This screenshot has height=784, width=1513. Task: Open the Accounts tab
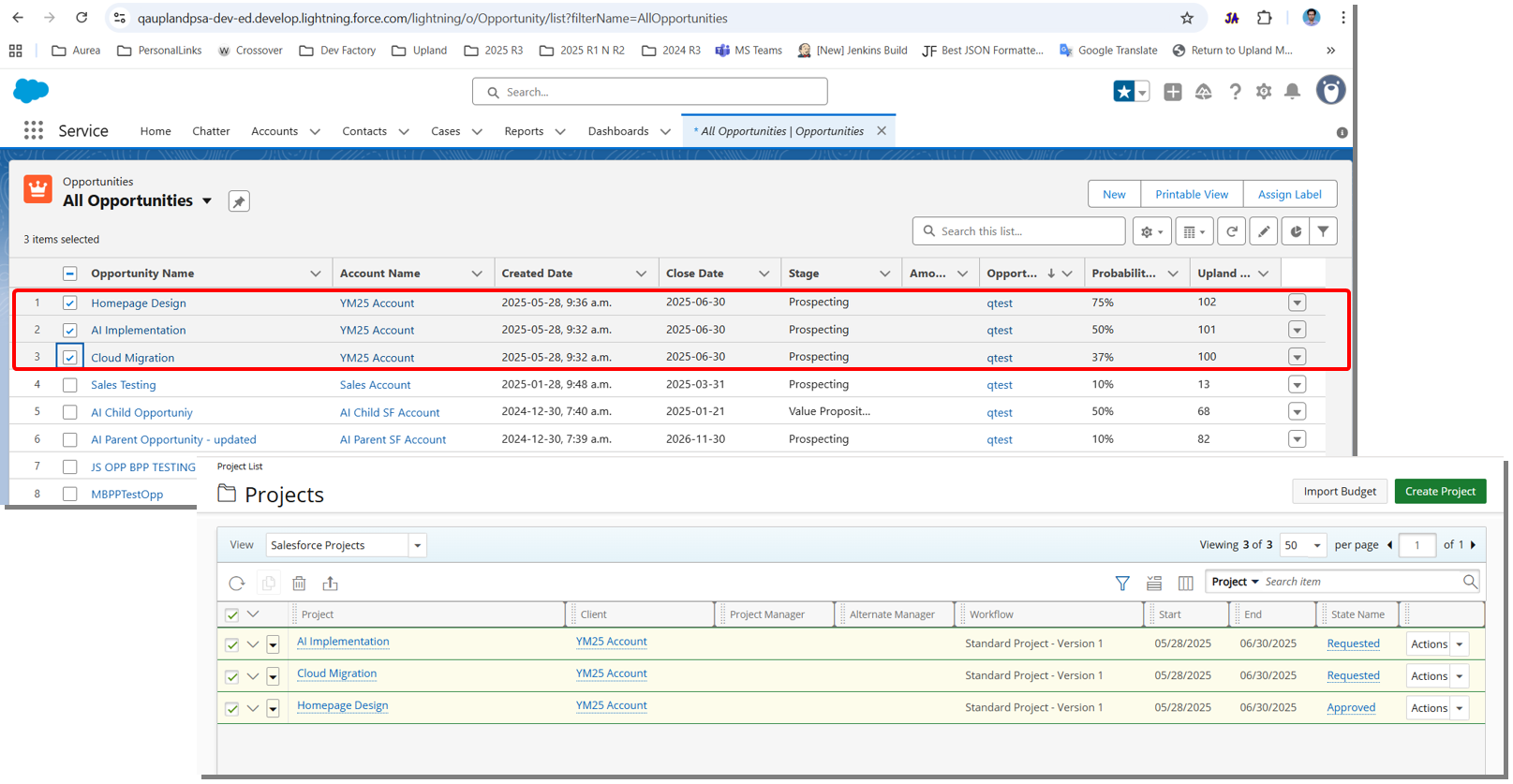click(274, 131)
